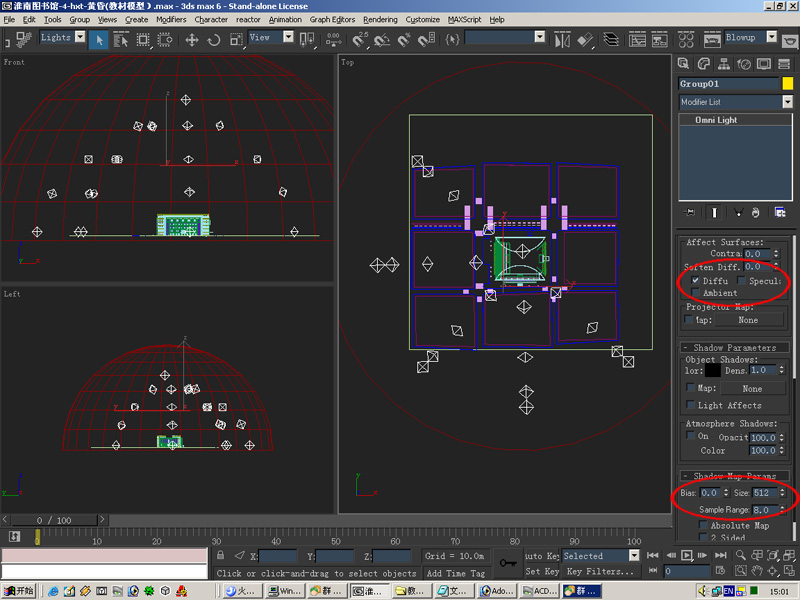Click the yellow Group01 object color swatch
Screen dimensions: 800x600
(787, 84)
